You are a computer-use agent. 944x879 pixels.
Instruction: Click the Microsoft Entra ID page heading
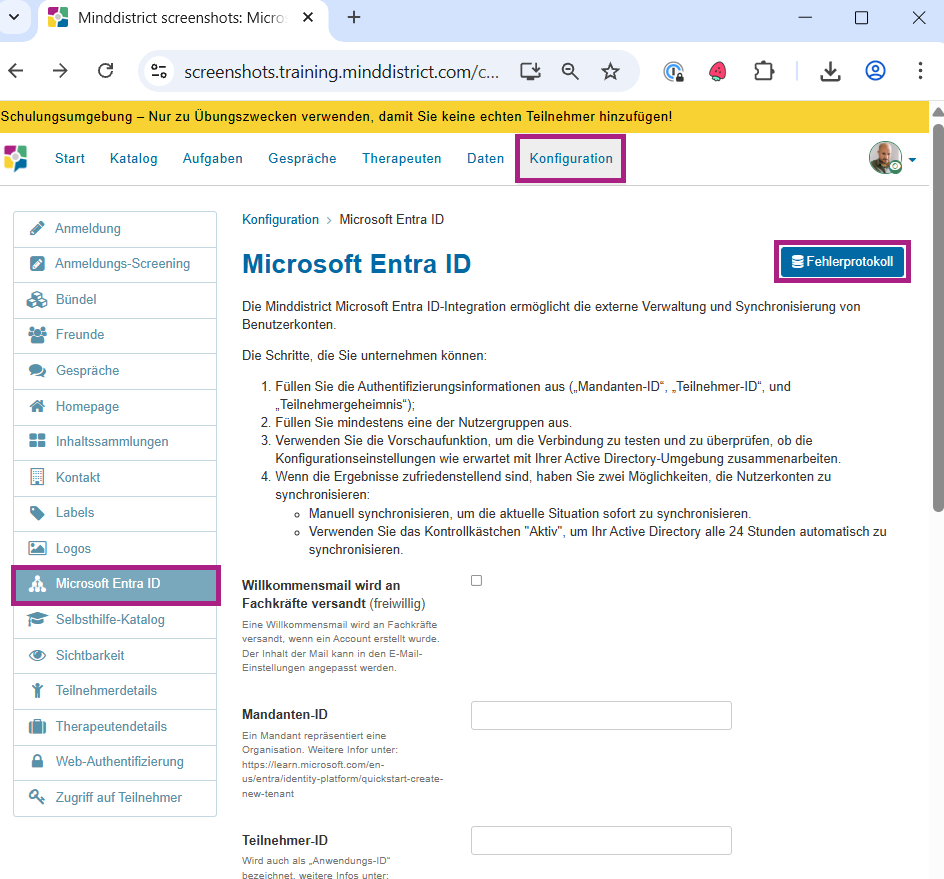coord(356,264)
